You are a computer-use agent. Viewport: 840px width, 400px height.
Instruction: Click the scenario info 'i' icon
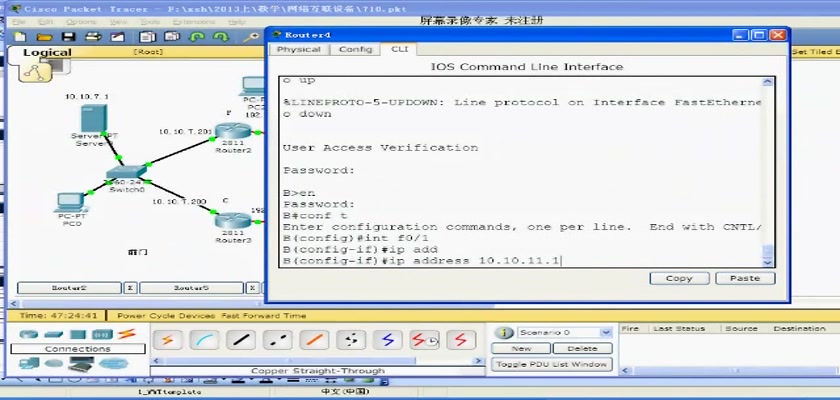504,333
